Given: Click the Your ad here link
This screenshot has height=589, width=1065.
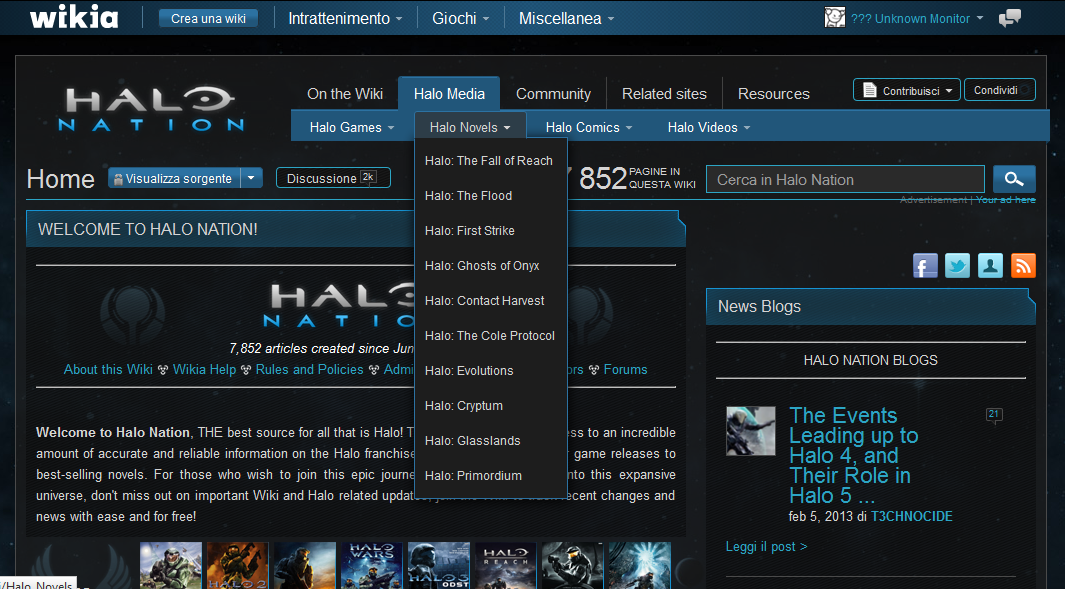Looking at the screenshot, I should pos(1006,200).
